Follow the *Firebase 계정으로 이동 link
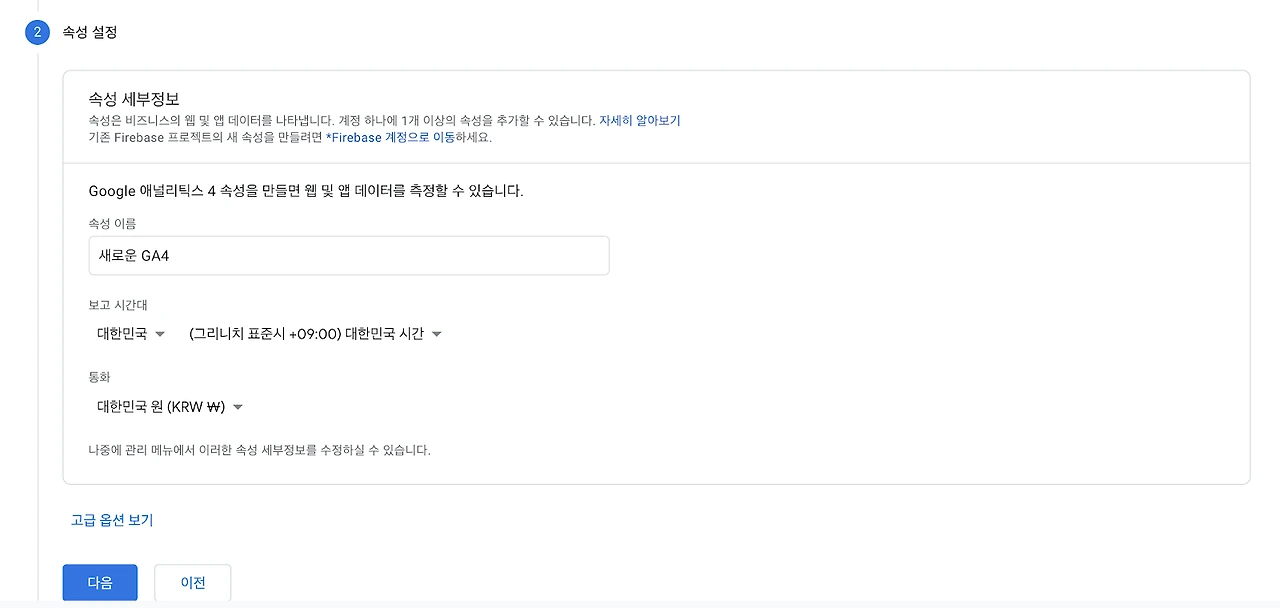This screenshot has width=1280, height=608. point(390,137)
